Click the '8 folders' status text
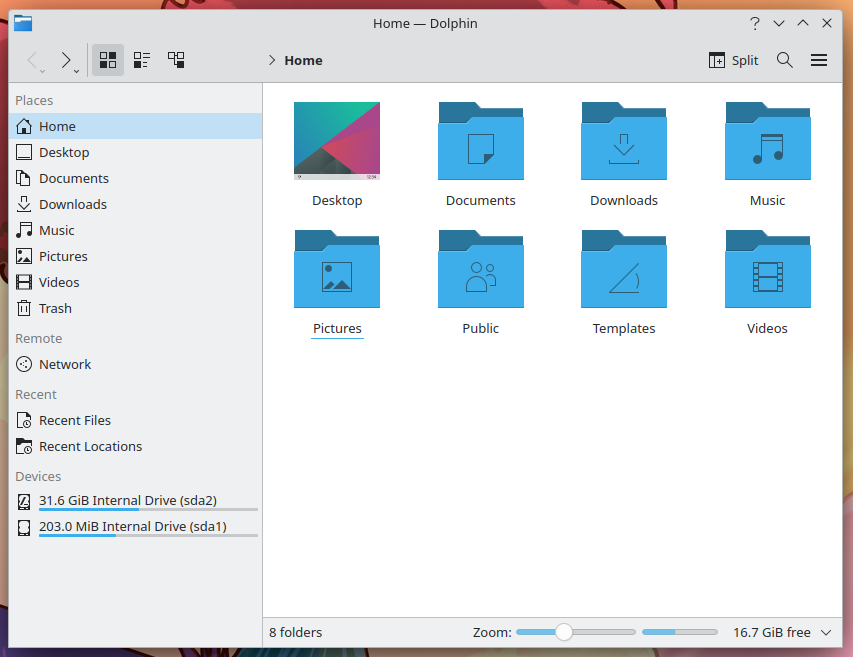This screenshot has height=657, width=853. (x=295, y=633)
